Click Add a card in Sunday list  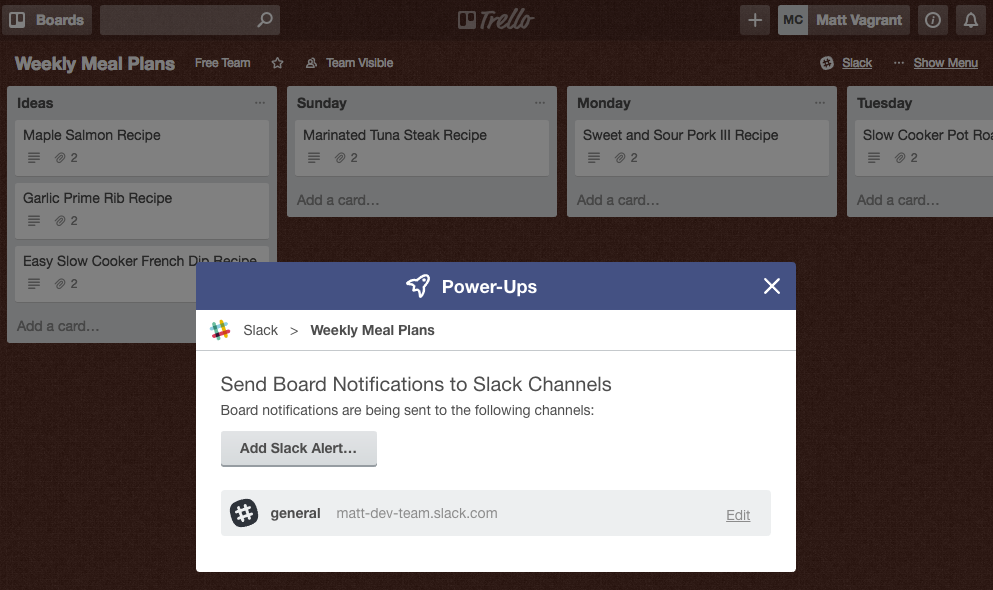(x=338, y=200)
